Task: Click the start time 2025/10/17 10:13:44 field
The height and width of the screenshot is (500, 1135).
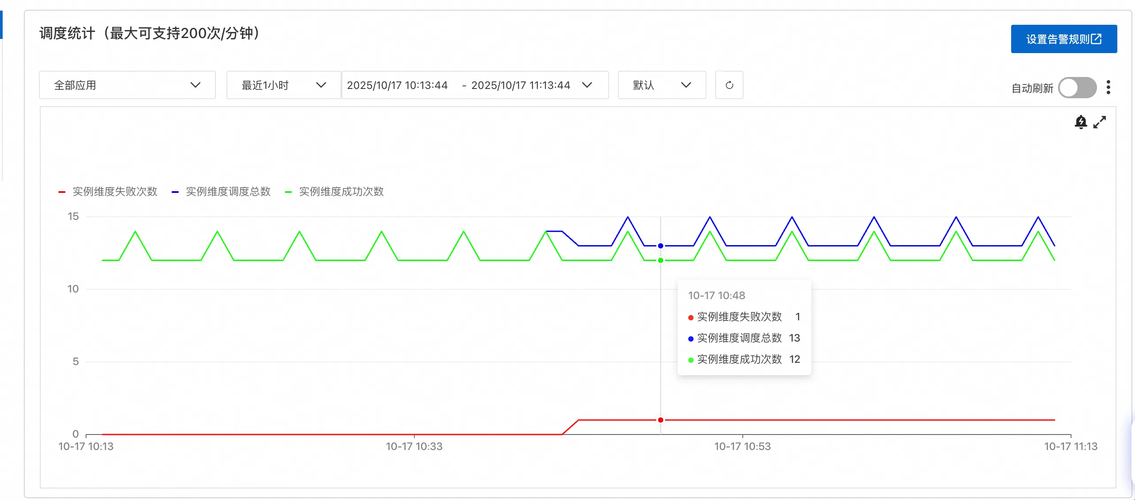Action: click(x=397, y=85)
